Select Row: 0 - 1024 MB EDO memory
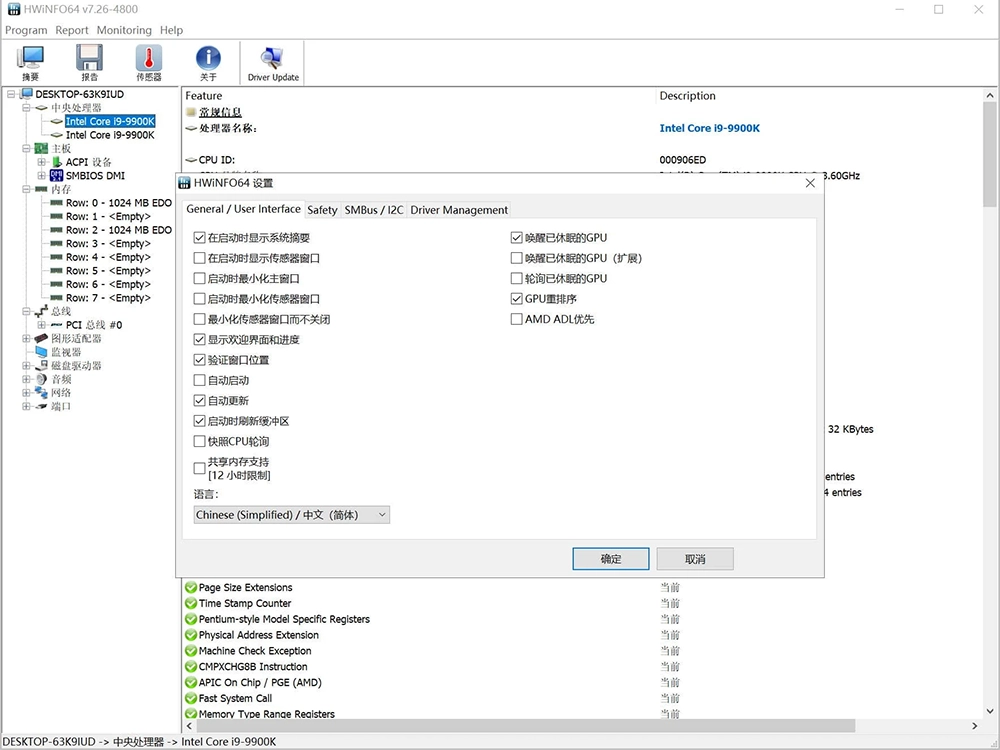The image size is (1000, 750). click(118, 203)
